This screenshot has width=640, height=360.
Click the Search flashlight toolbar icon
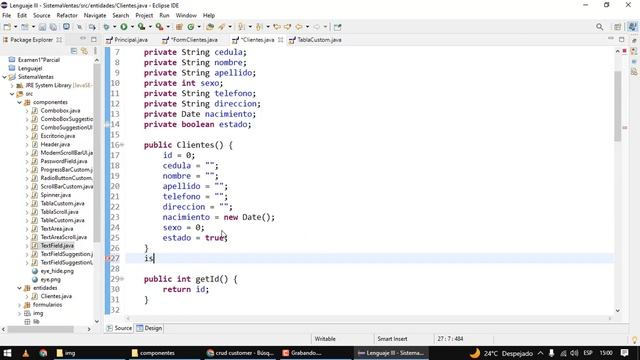click(x=222, y=27)
